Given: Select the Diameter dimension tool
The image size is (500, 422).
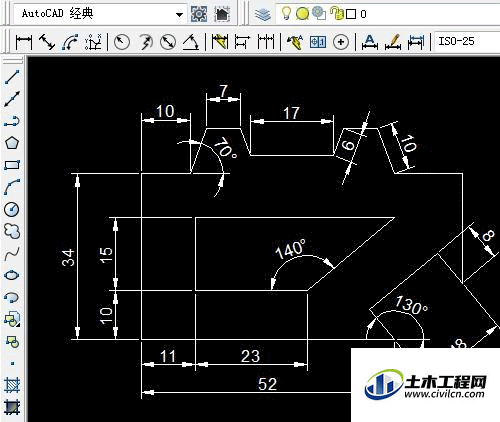Looking at the screenshot, I should tap(168, 42).
